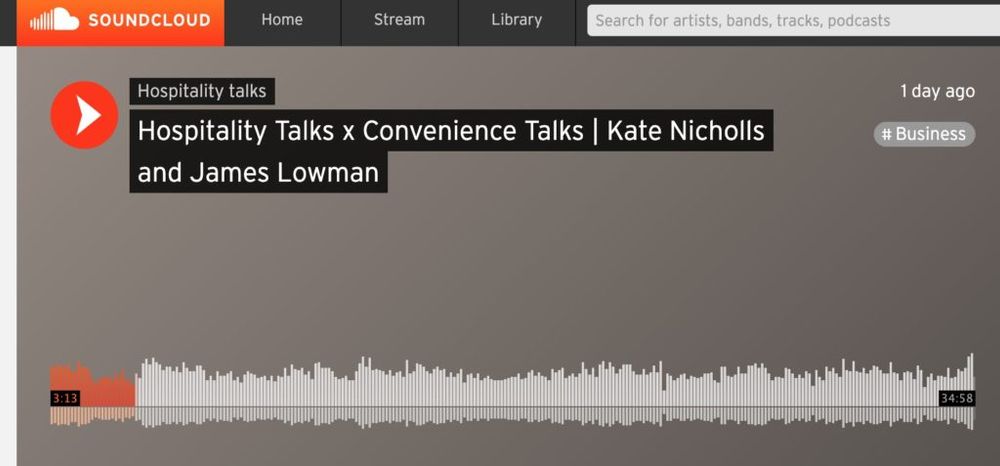The width and height of the screenshot is (1000, 466).
Task: Click 'and James Lowman' title line
Action: [x=258, y=172]
